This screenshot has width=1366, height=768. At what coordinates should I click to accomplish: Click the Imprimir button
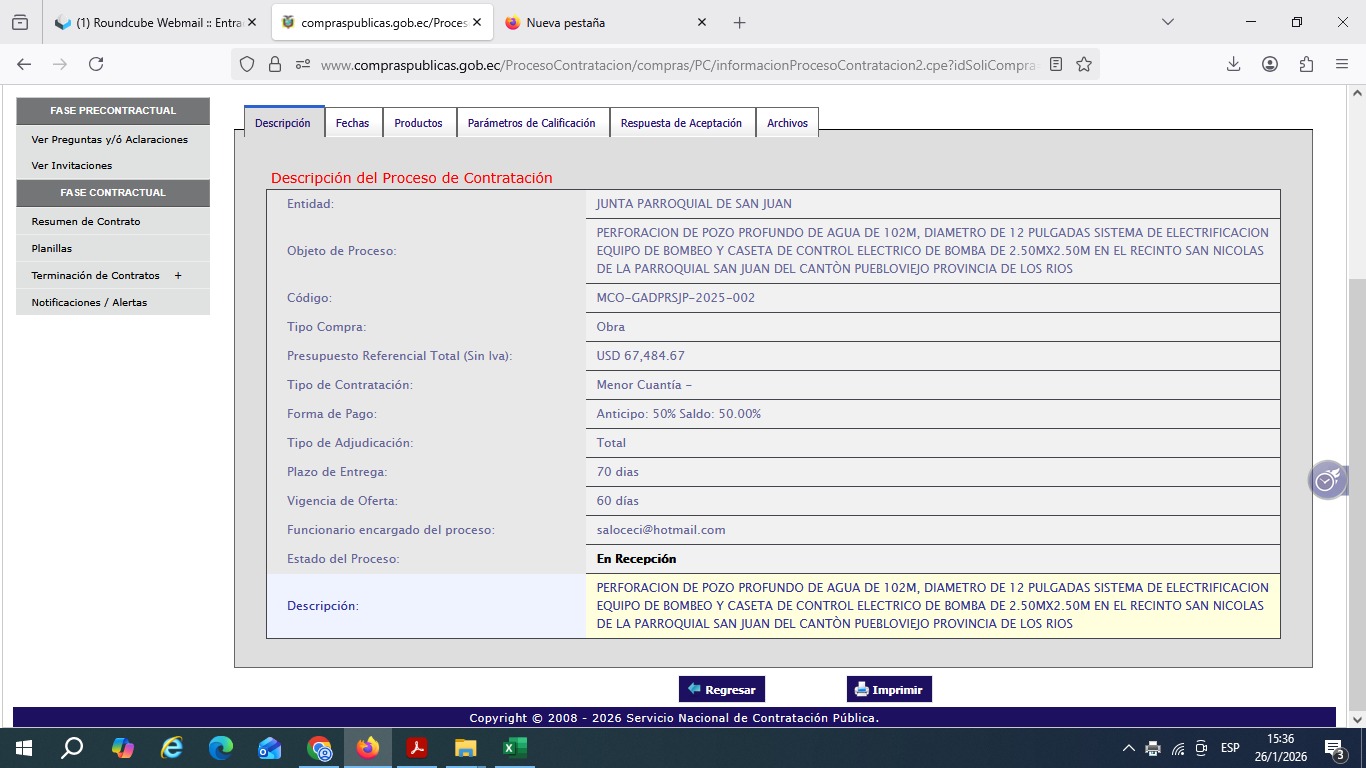(x=889, y=690)
